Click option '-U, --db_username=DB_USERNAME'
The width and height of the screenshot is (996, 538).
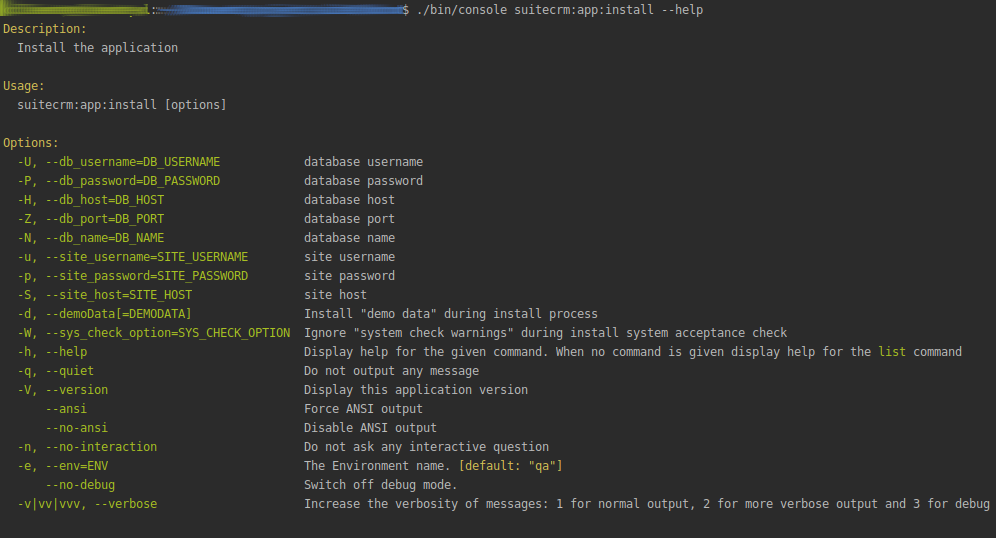pyautogui.click(x=119, y=162)
